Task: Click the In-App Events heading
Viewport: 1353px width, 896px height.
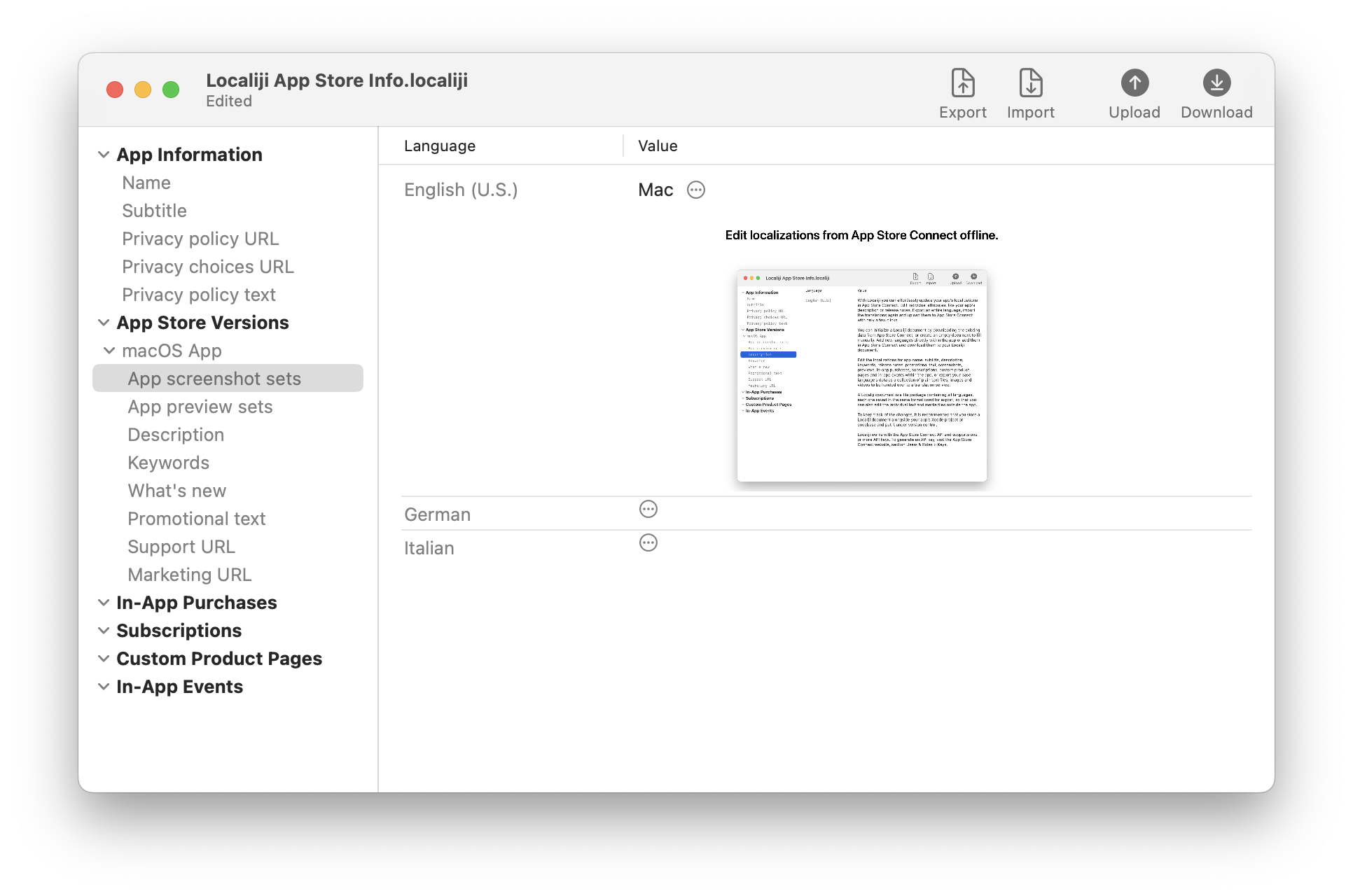Action: (180, 687)
